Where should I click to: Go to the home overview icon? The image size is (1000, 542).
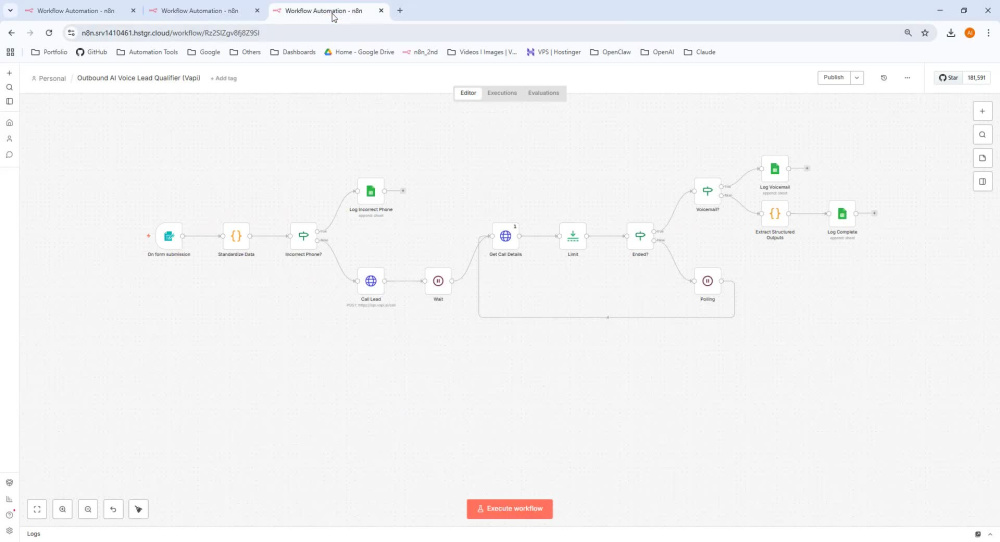click(x=10, y=122)
